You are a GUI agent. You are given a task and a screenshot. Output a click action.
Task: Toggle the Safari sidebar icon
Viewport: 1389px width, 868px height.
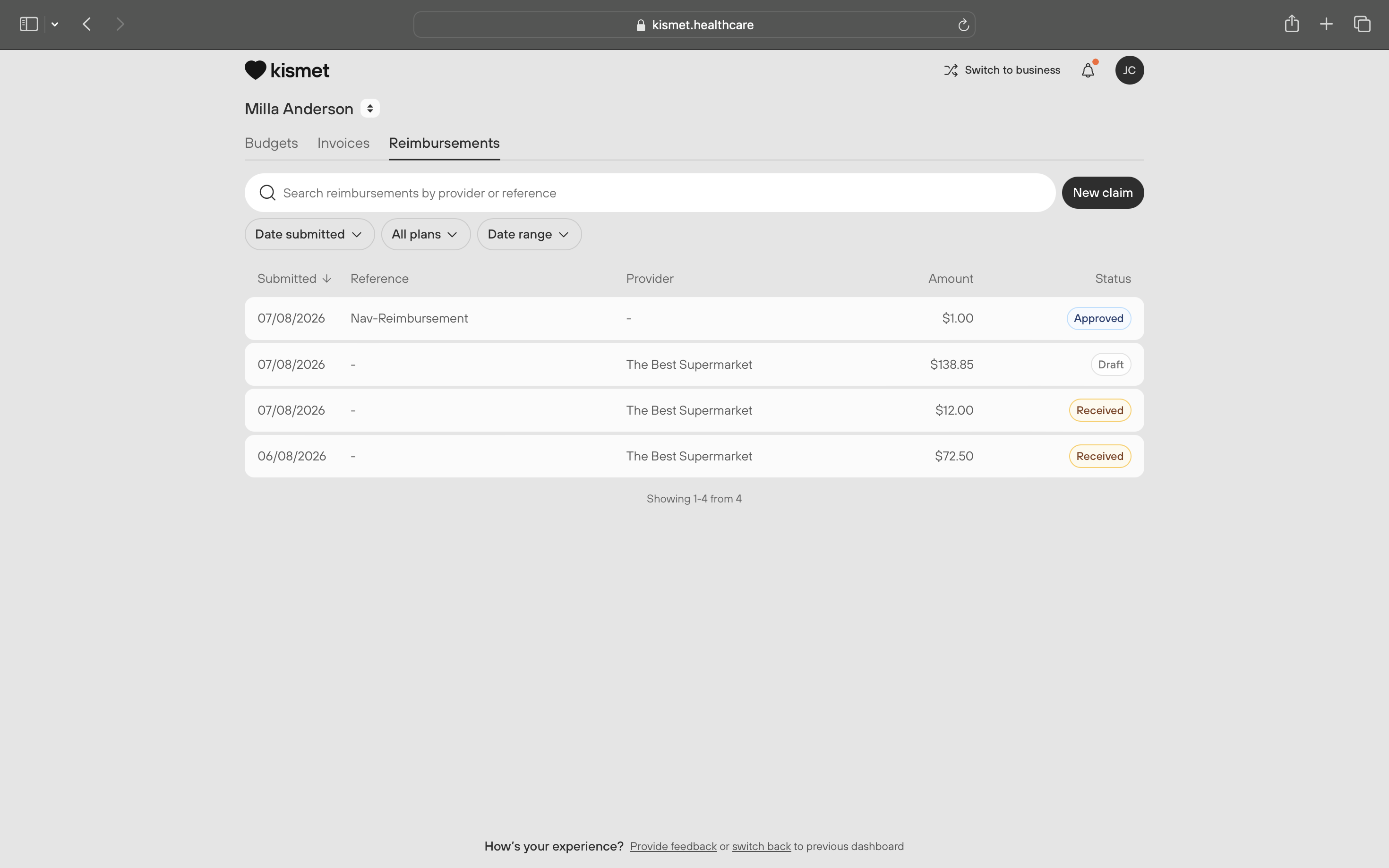29,24
